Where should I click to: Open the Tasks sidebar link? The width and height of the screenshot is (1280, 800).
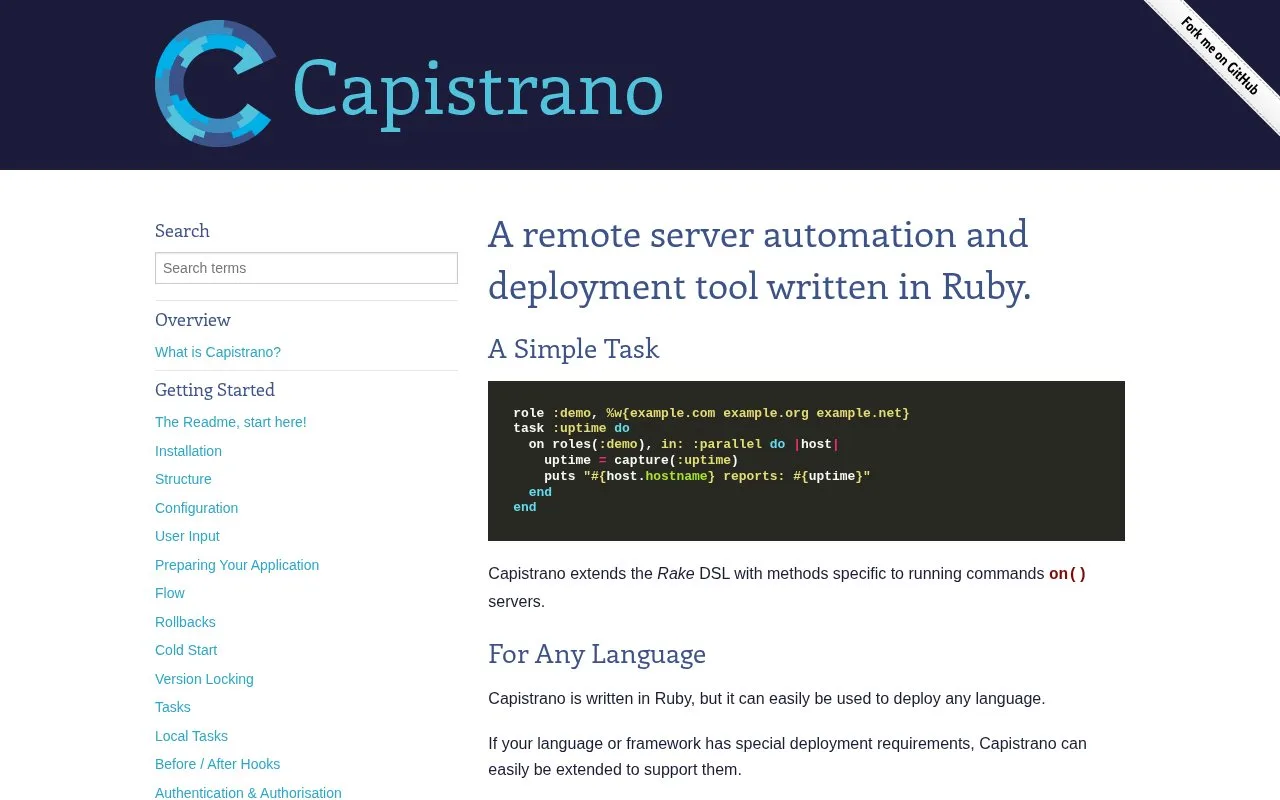[173, 707]
